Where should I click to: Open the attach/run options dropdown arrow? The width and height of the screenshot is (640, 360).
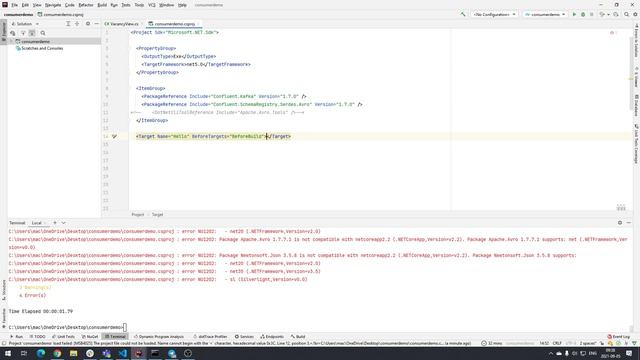608,14
